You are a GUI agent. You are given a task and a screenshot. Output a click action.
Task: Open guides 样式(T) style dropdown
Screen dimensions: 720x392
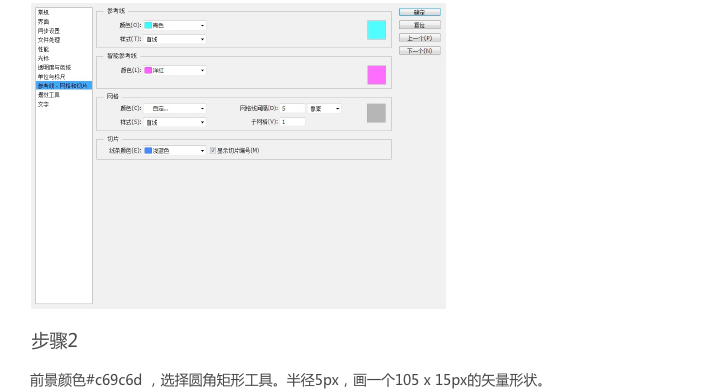tap(174, 39)
